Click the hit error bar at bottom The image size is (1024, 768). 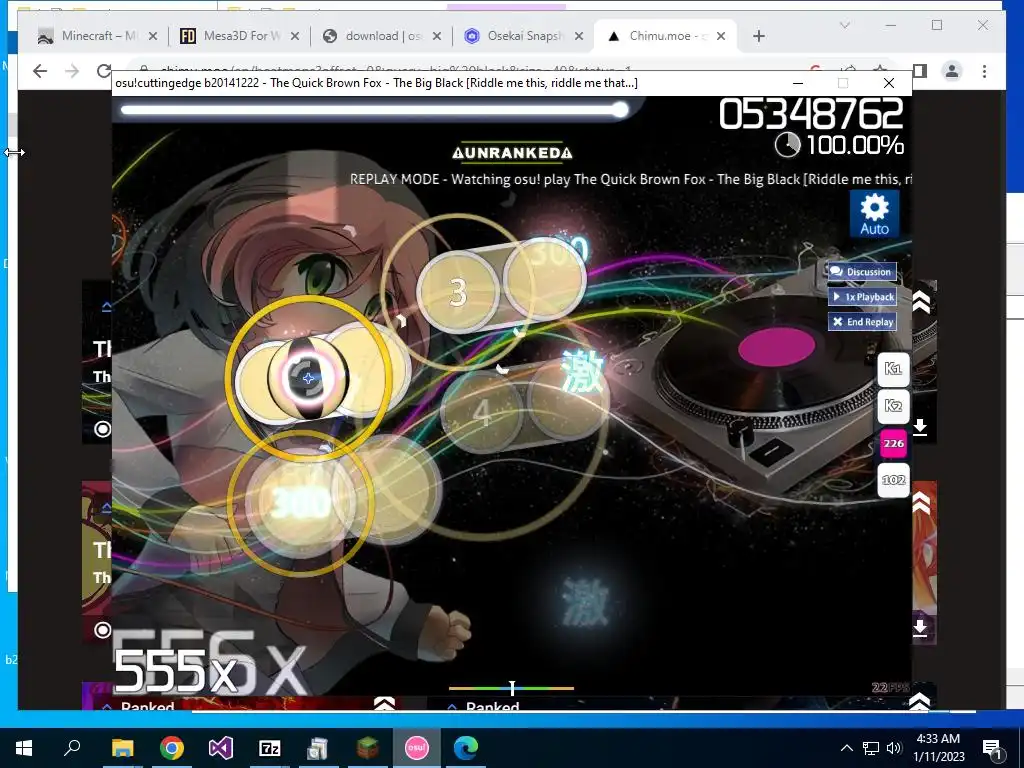(511, 688)
